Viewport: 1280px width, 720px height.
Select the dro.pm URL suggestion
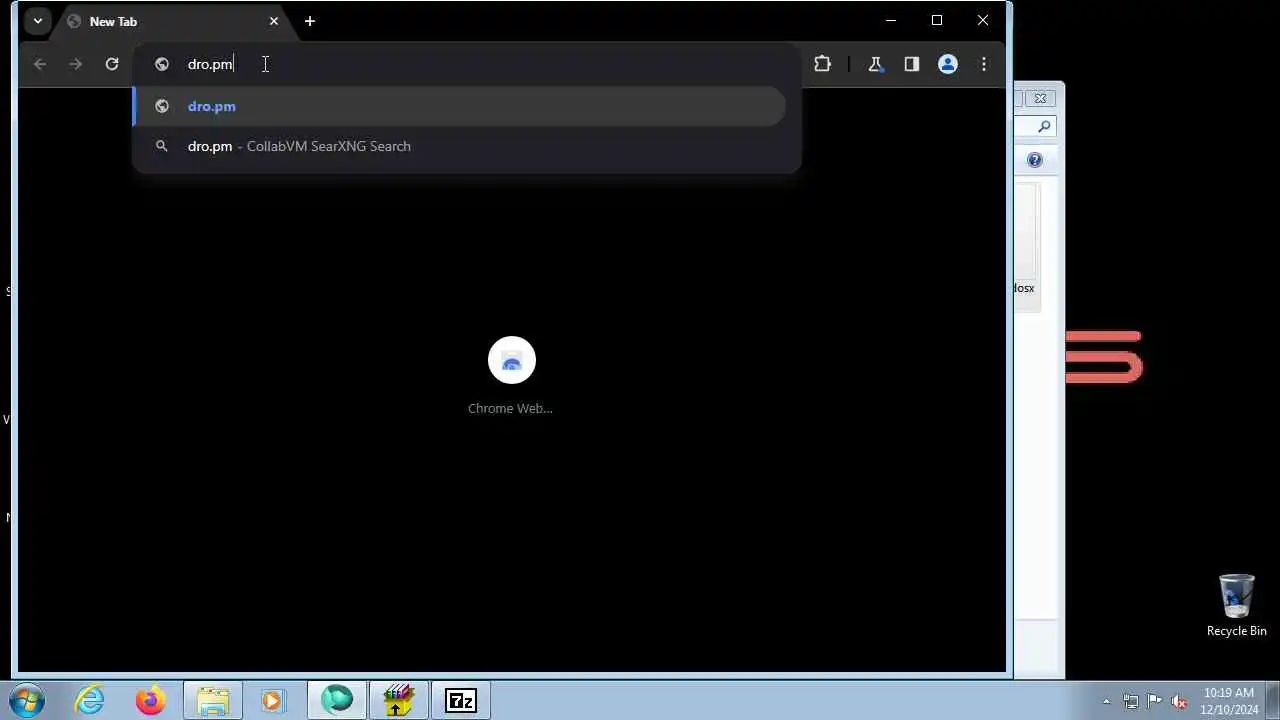tap(459, 106)
